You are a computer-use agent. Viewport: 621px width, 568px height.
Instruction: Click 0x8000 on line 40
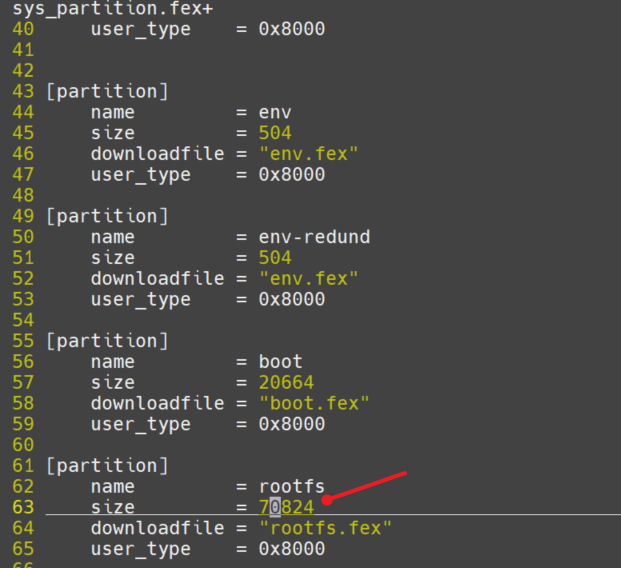click(x=292, y=29)
